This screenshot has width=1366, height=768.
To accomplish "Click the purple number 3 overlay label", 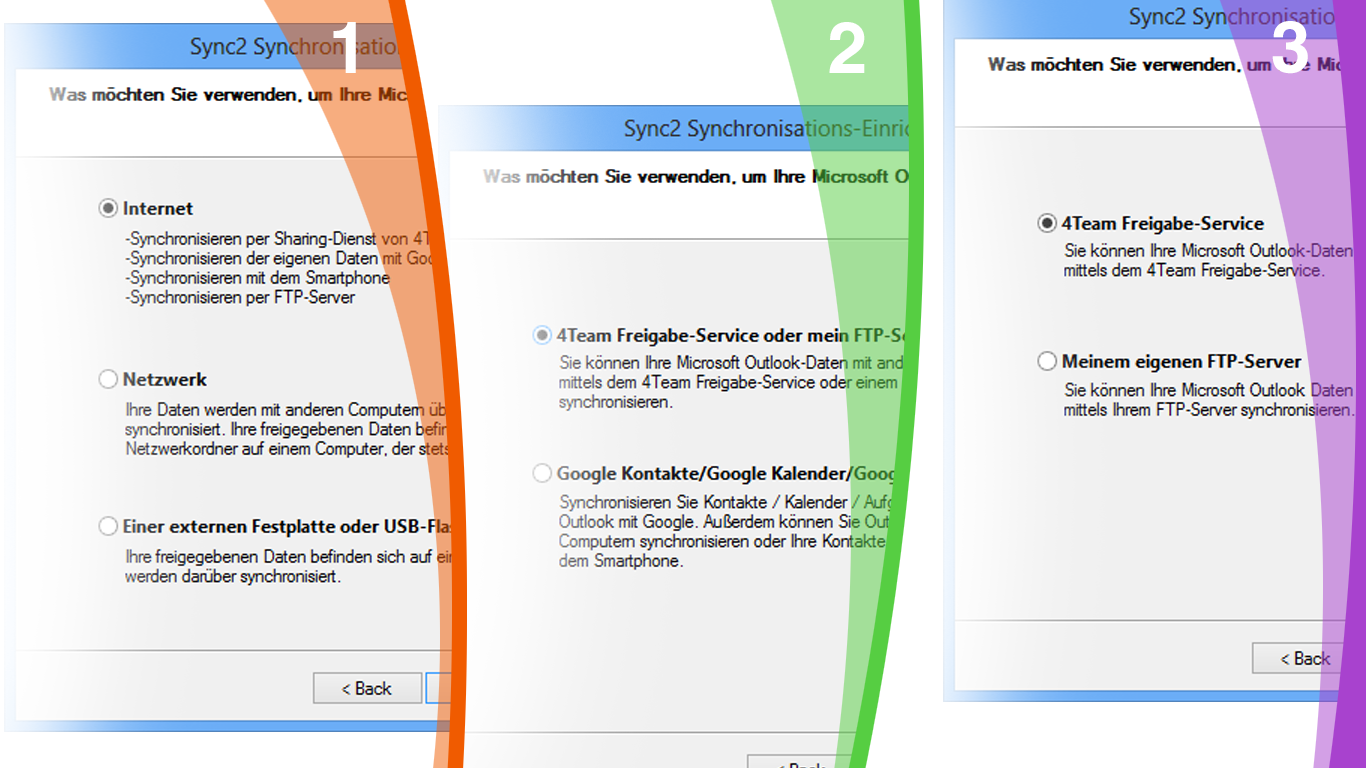I will tap(1289, 49).
